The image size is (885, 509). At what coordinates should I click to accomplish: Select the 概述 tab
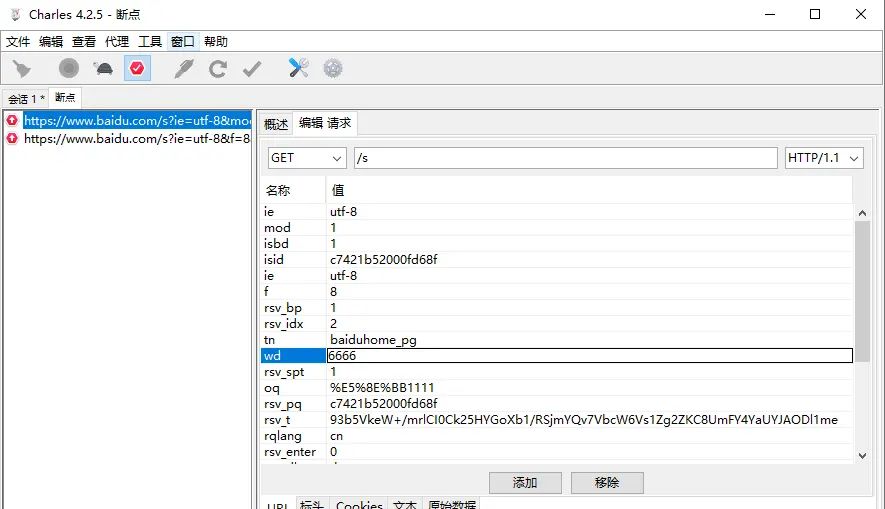coord(276,124)
